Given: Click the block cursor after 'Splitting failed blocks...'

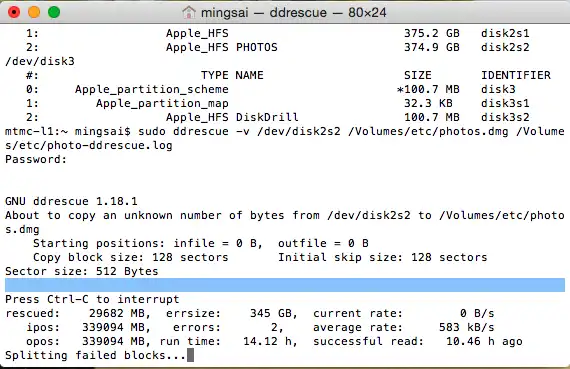Looking at the screenshot, I should [190, 355].
